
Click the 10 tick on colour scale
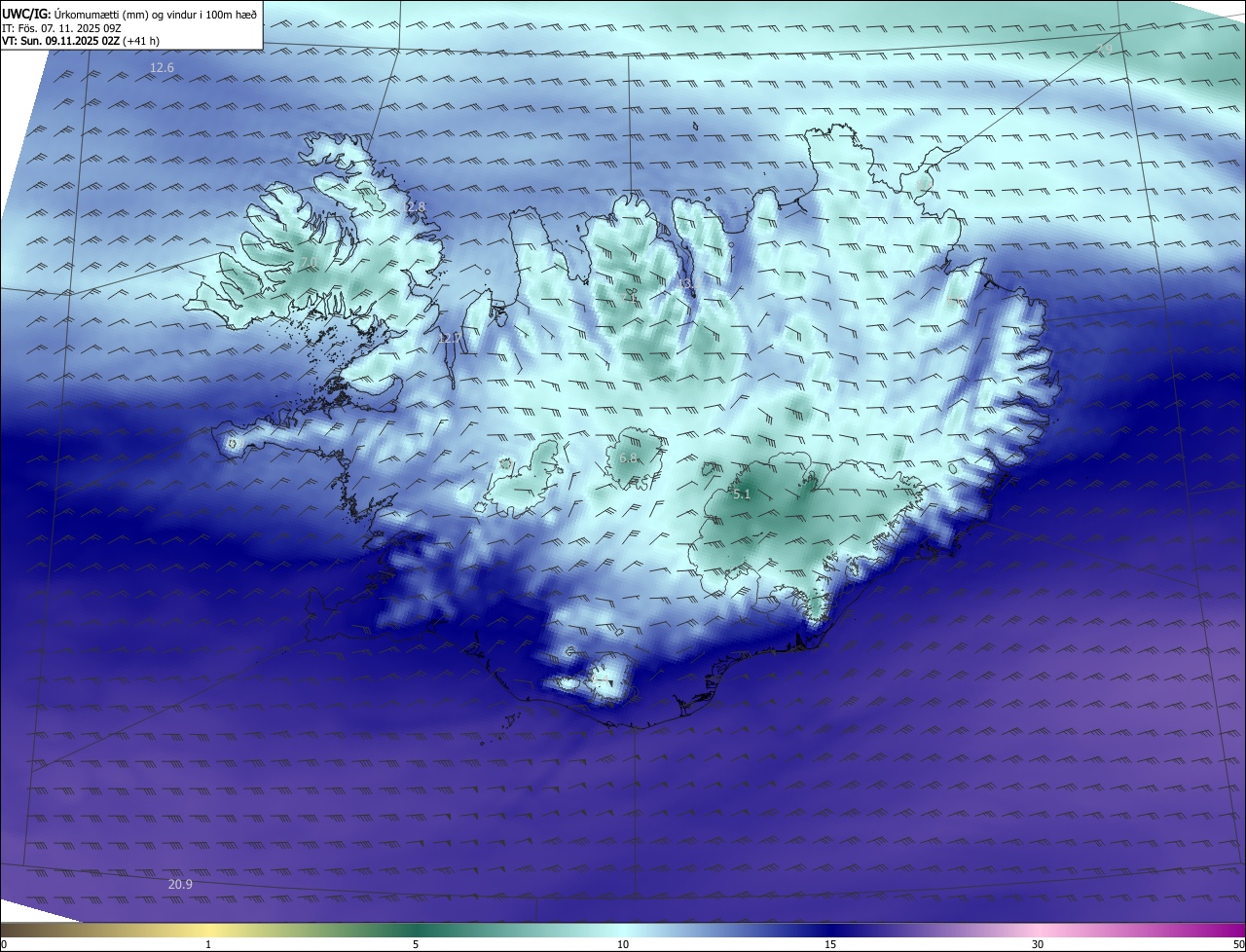tap(623, 944)
